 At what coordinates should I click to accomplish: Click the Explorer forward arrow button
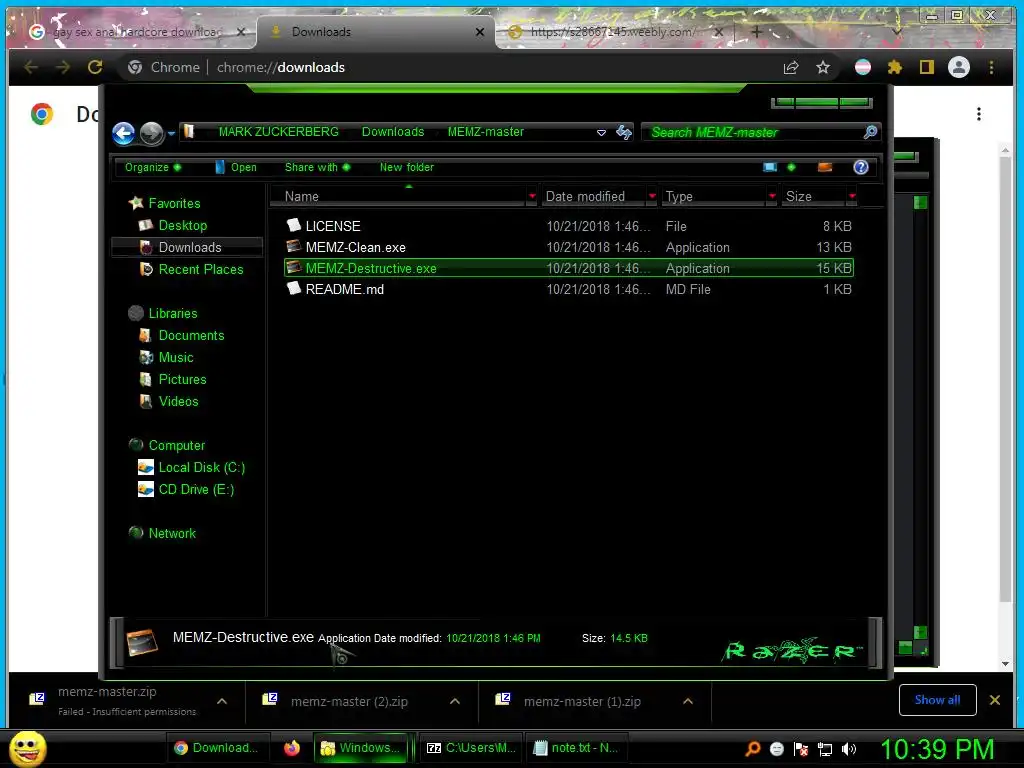[x=152, y=133]
